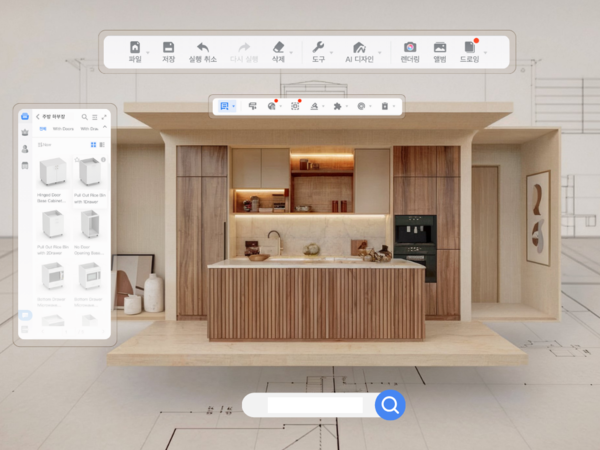Viewport: 600px width, 450px height.
Task: Open the AI 디자인 feature
Action: coord(358,50)
